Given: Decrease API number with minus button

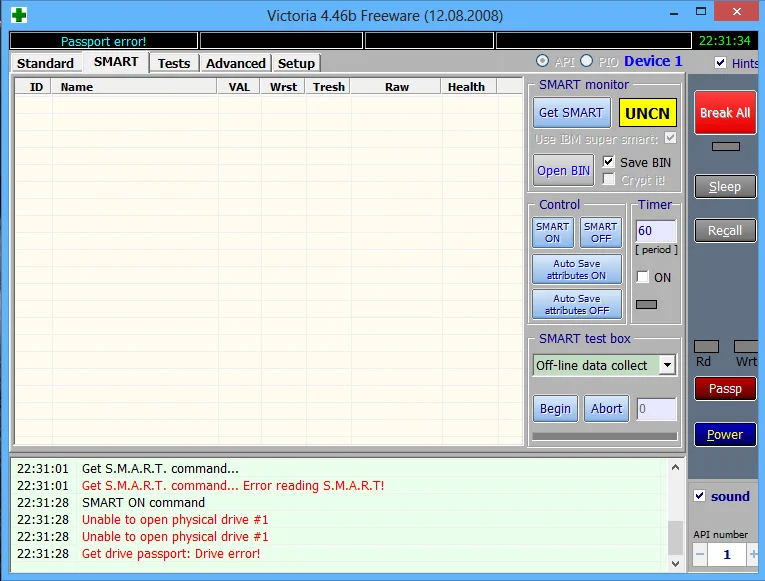Looking at the screenshot, I should point(700,555).
